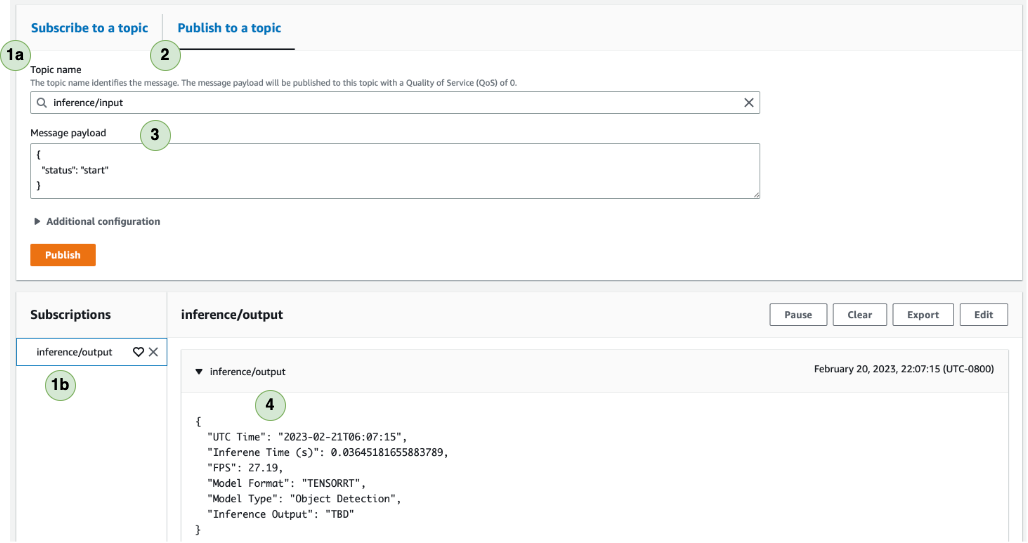The width and height of the screenshot is (1028, 543).
Task: Remove the inference/output subscription with X icon
Action: (x=153, y=352)
